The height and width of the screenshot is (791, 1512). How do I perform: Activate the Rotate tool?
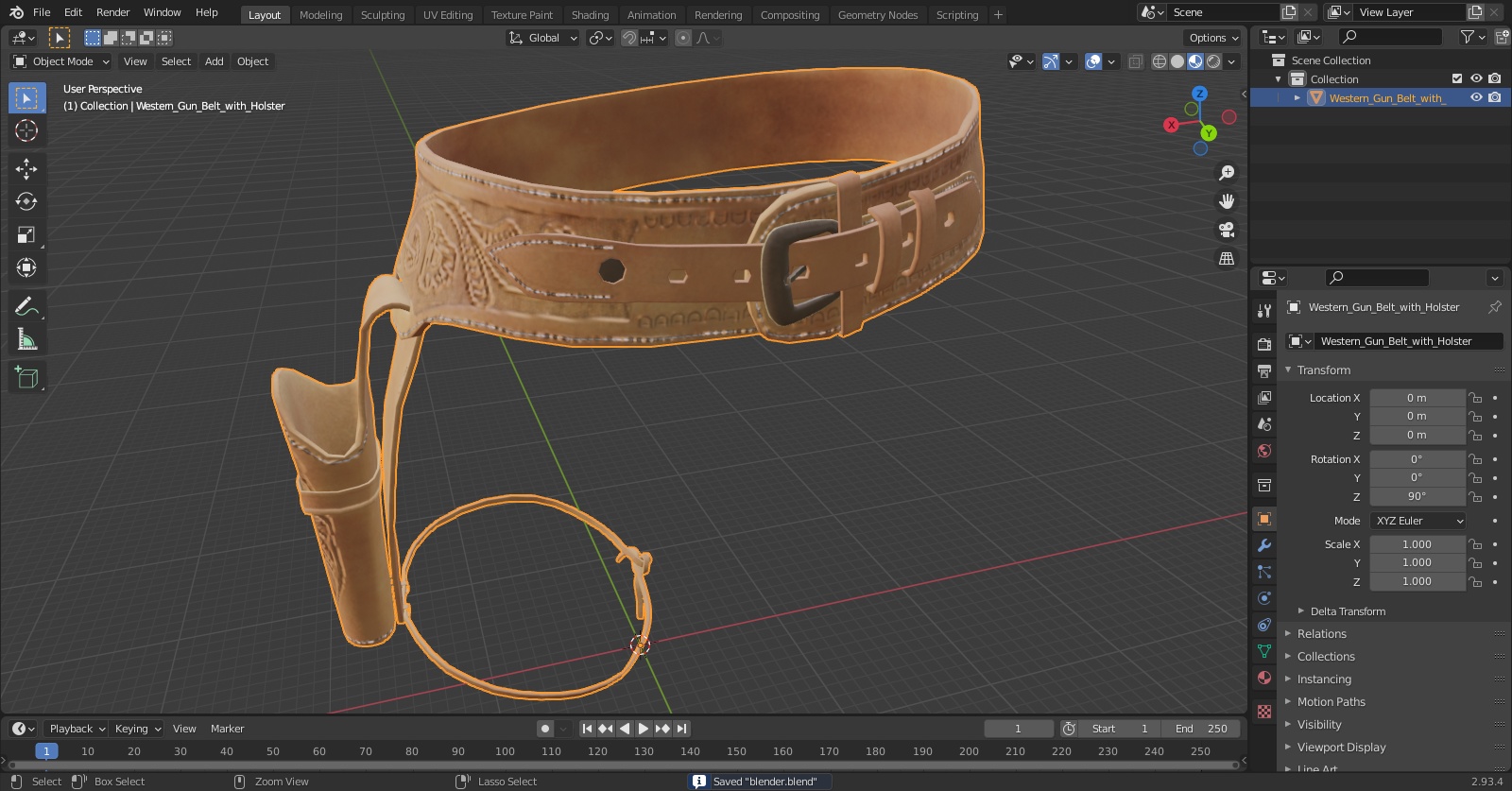pos(26,201)
